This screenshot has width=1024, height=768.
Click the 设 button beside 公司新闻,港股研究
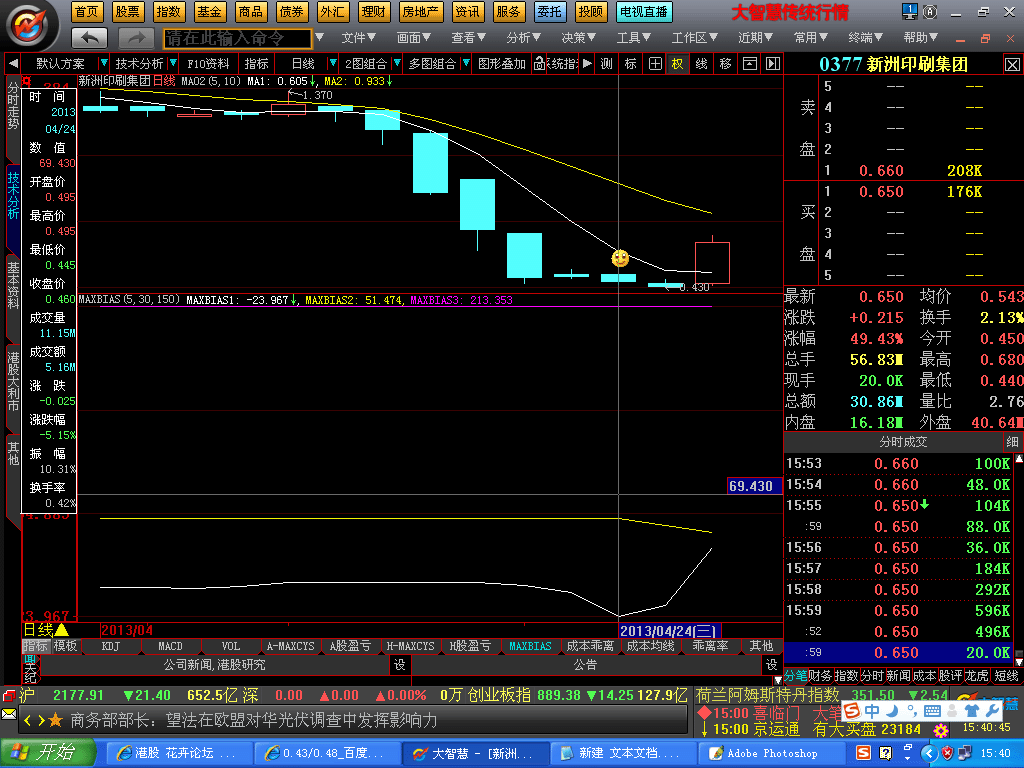[x=400, y=665]
